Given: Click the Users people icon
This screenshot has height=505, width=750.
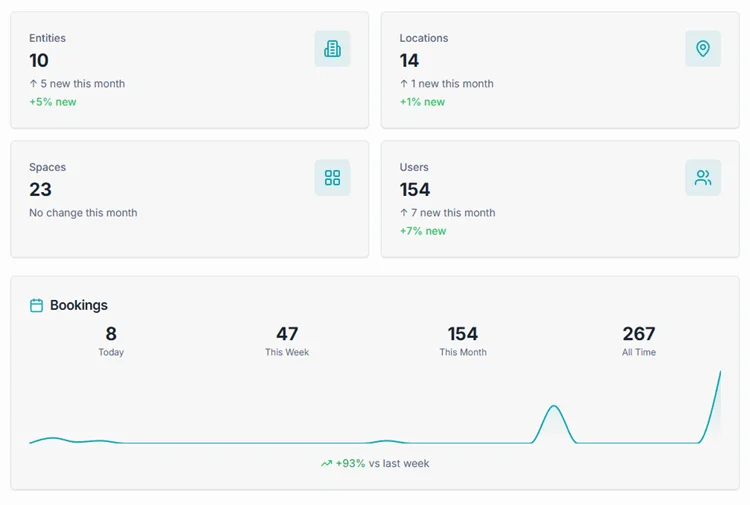Looking at the screenshot, I should (x=702, y=178).
